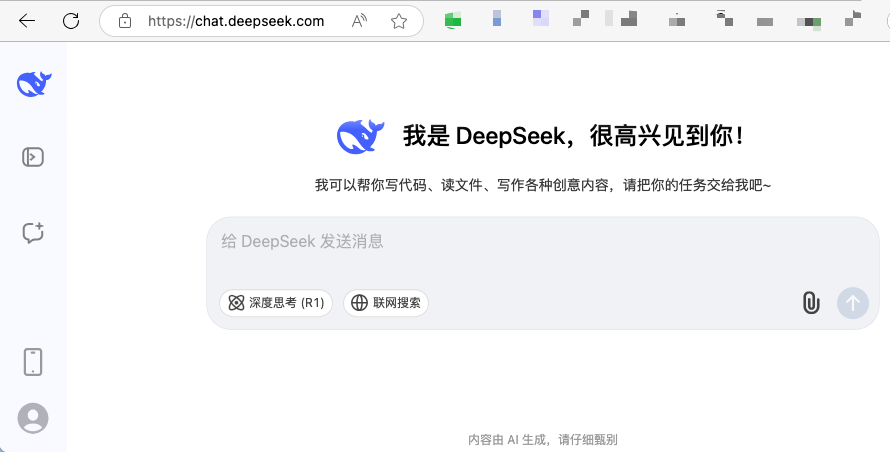Toggle 联网搜索 web search
The height and width of the screenshot is (452, 890).
coord(385,303)
